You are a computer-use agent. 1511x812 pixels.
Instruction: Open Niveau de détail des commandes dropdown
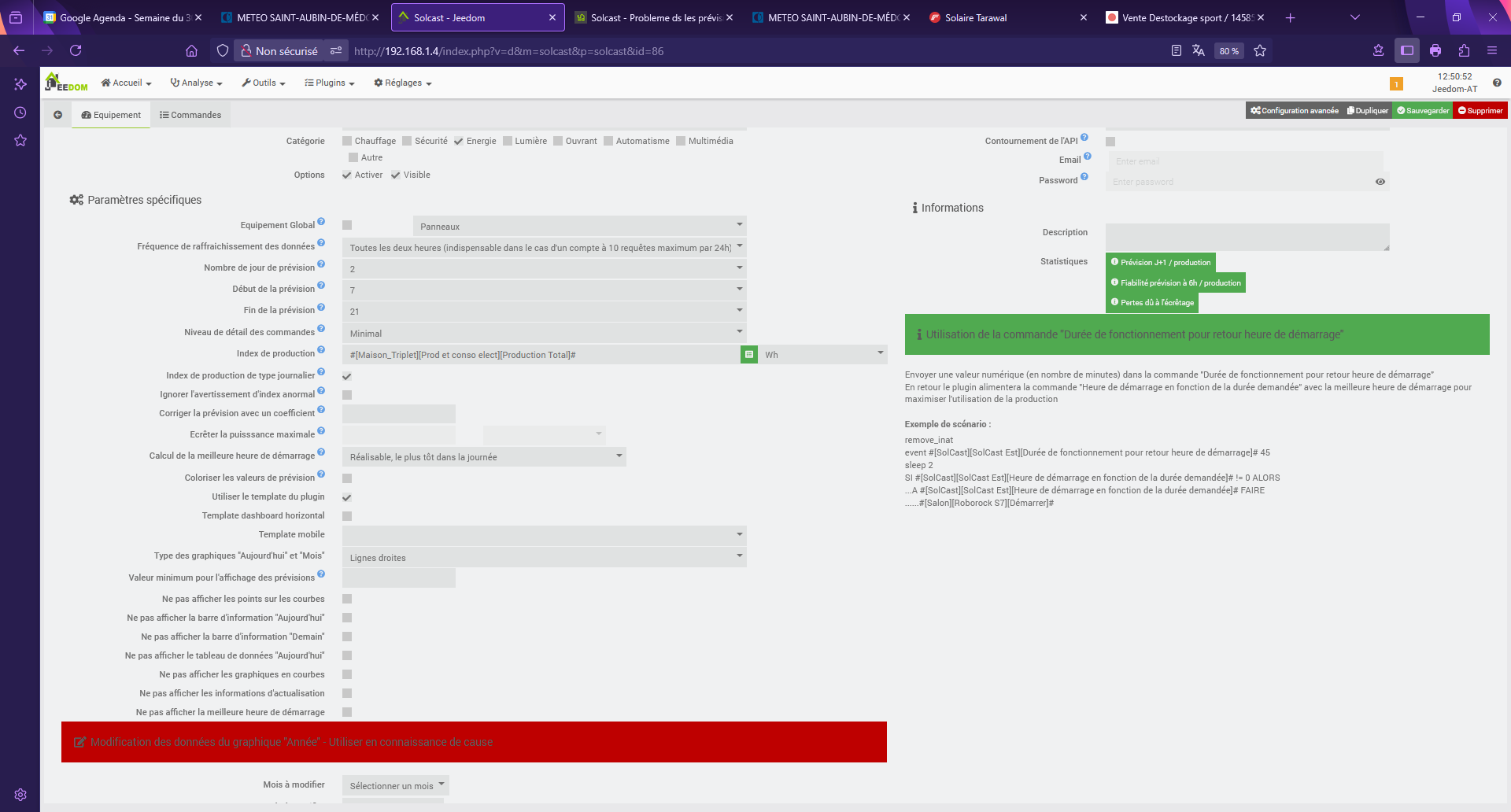[x=544, y=333]
